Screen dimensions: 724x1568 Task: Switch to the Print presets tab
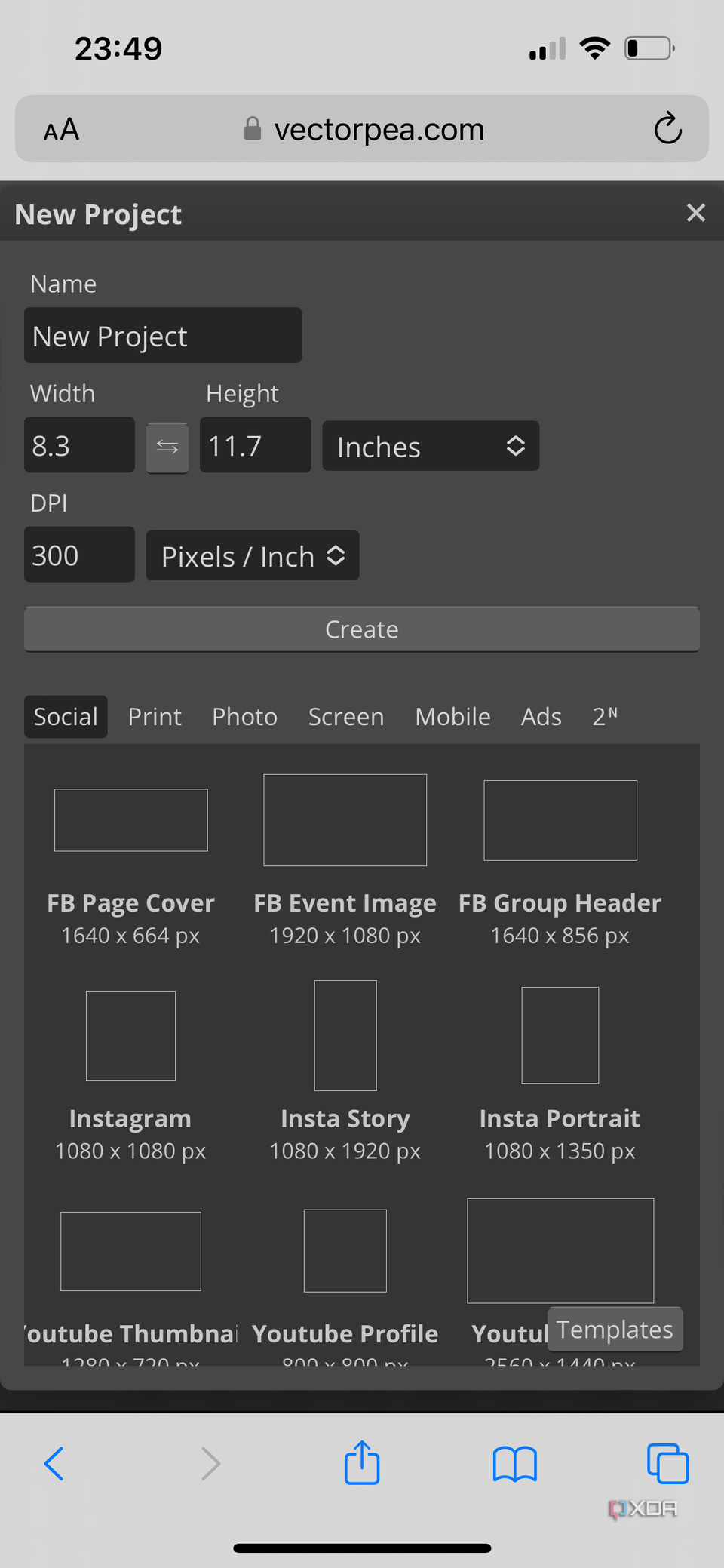coord(155,717)
